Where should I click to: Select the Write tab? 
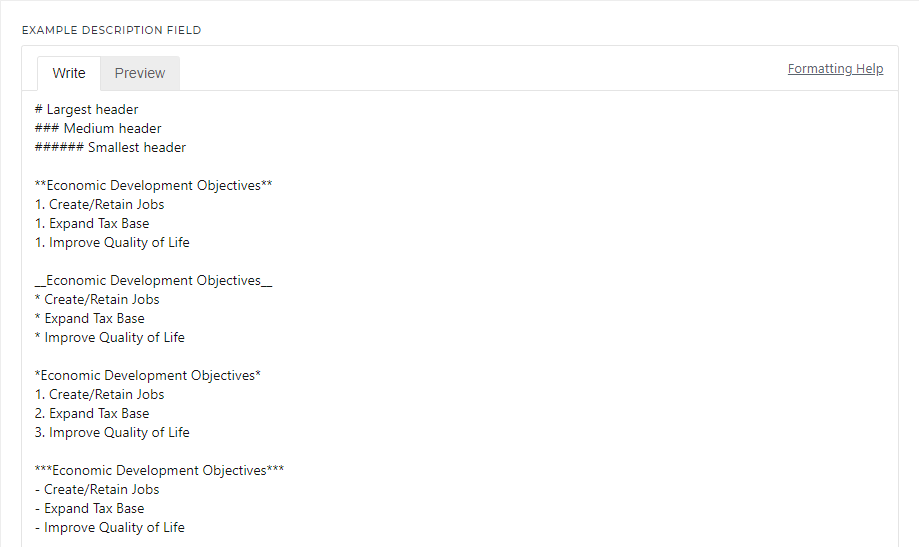tap(69, 73)
